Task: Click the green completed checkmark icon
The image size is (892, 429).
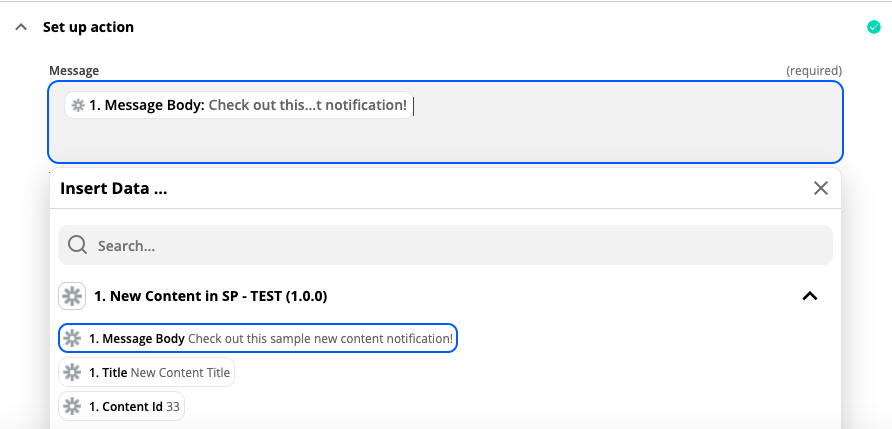Action: tap(873, 27)
